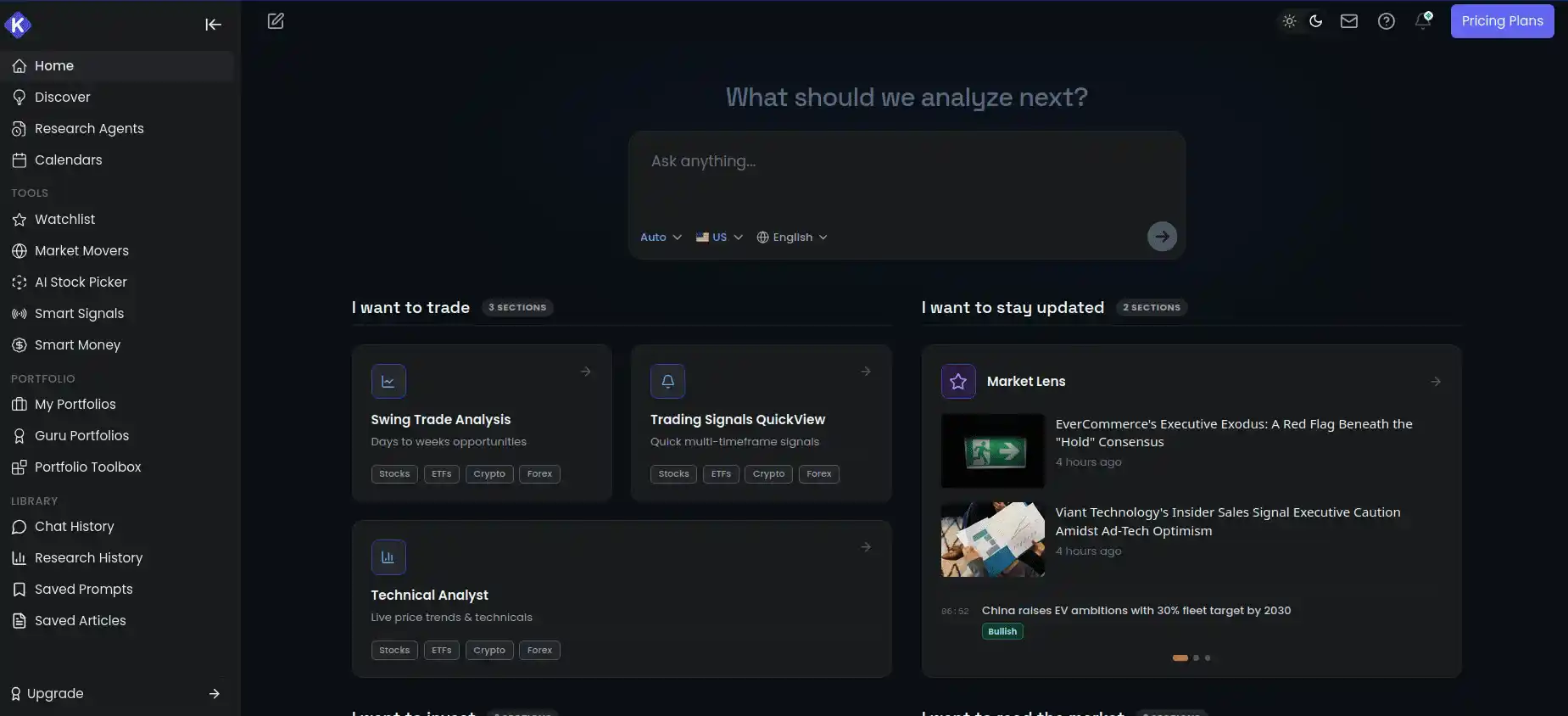Submit query with the arrow send button
The image size is (1568, 716).
1162,236
